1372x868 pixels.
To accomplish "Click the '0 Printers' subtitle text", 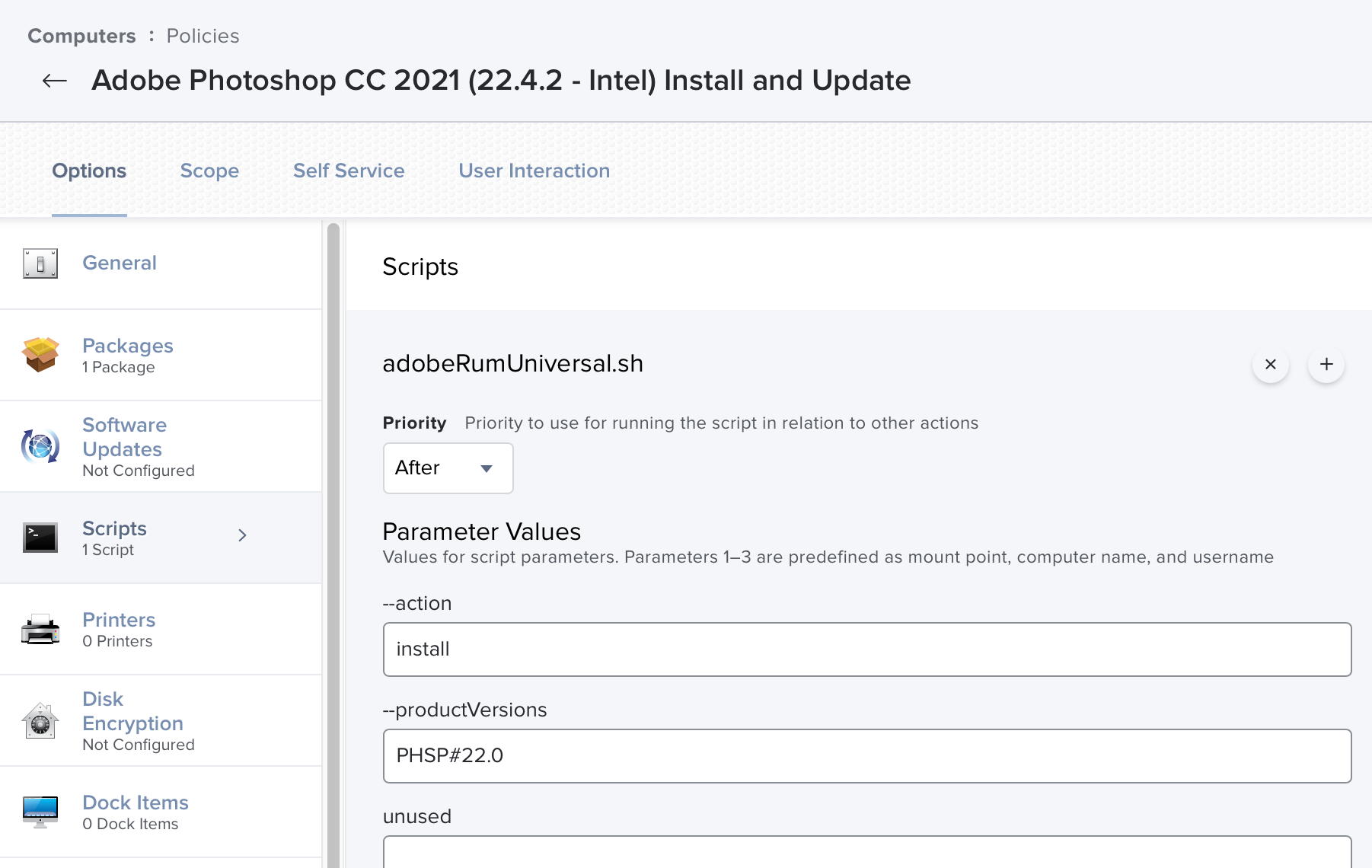I will click(117, 641).
